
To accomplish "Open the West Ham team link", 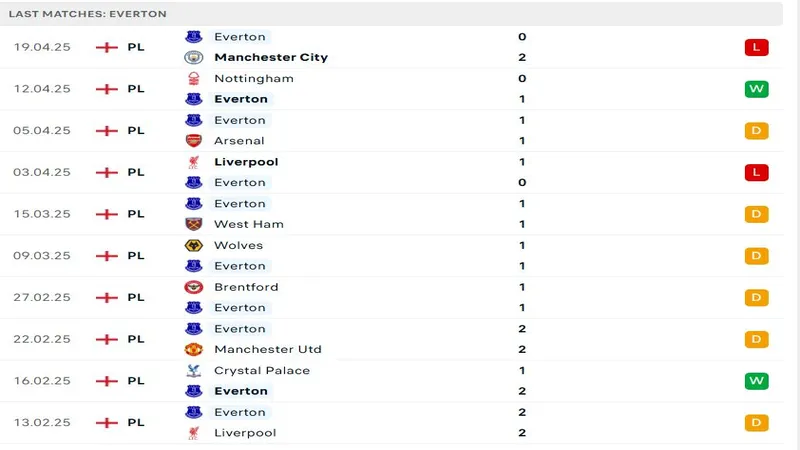I will (x=249, y=224).
